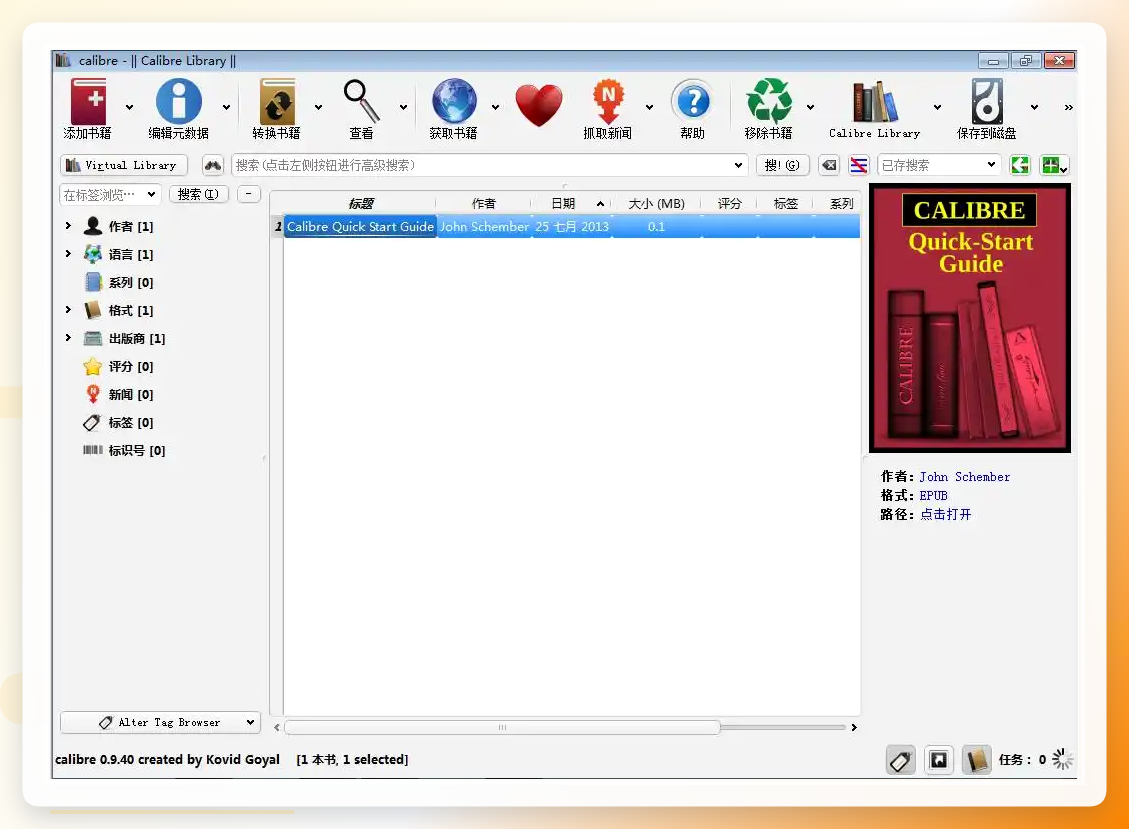Sort by 作者 column header
The image size is (1129, 829).
(484, 204)
